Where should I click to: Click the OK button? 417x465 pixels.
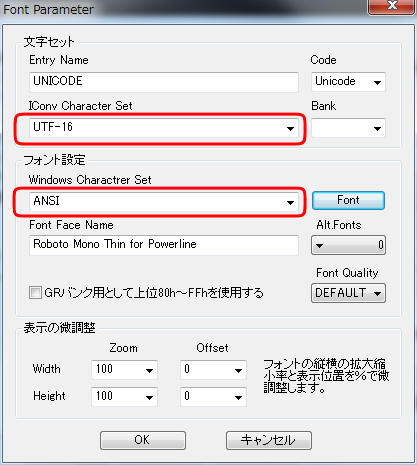click(x=143, y=440)
